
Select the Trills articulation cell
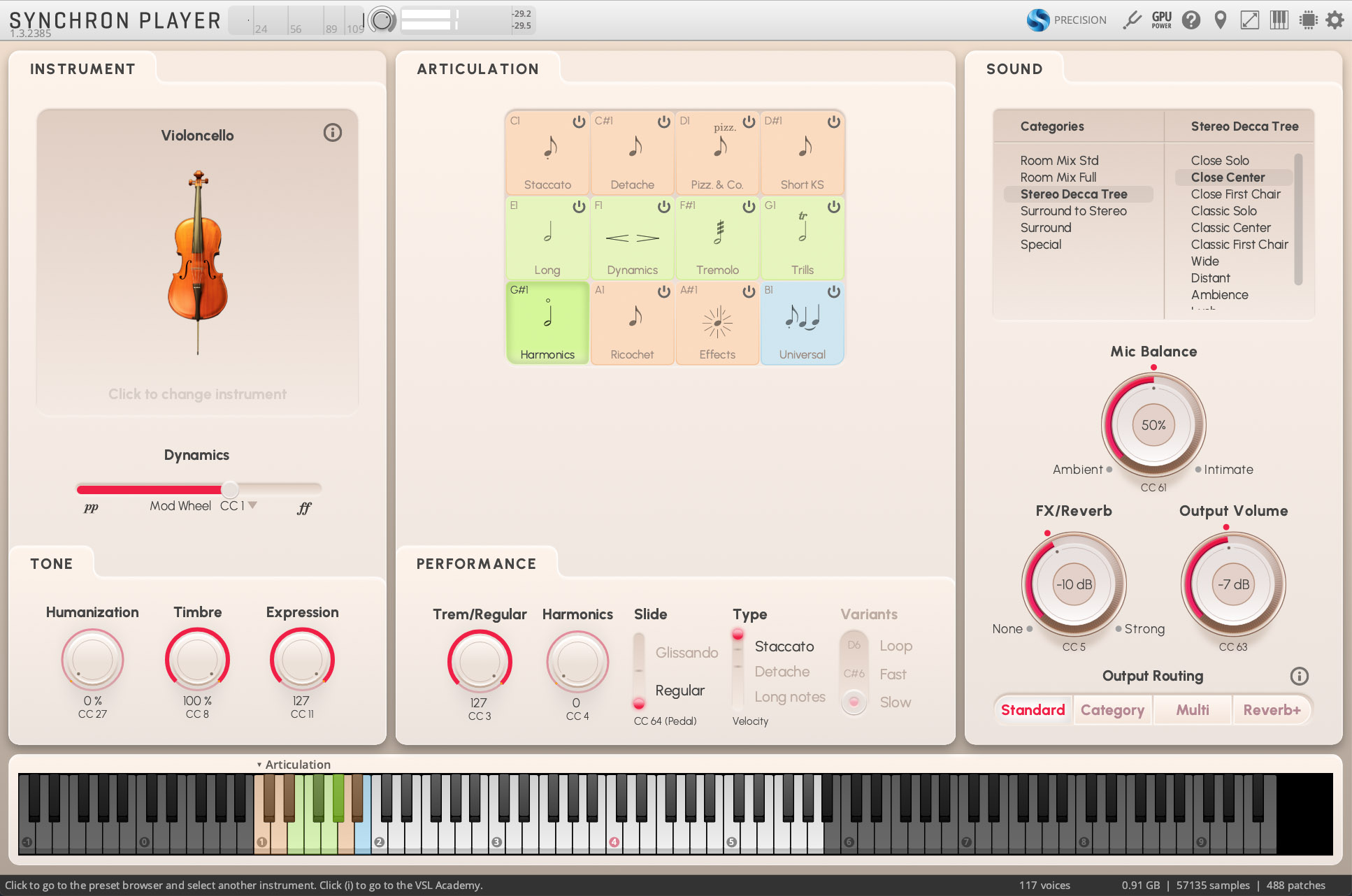(803, 238)
